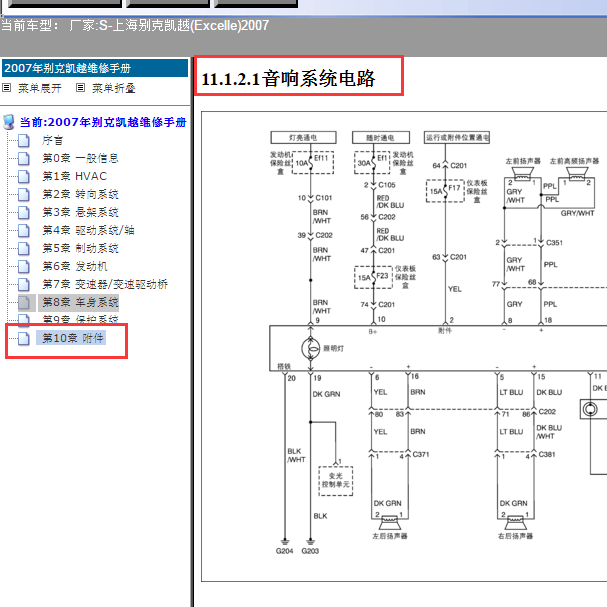Click the 左后扬声器 speaker symbol

(x=389, y=523)
